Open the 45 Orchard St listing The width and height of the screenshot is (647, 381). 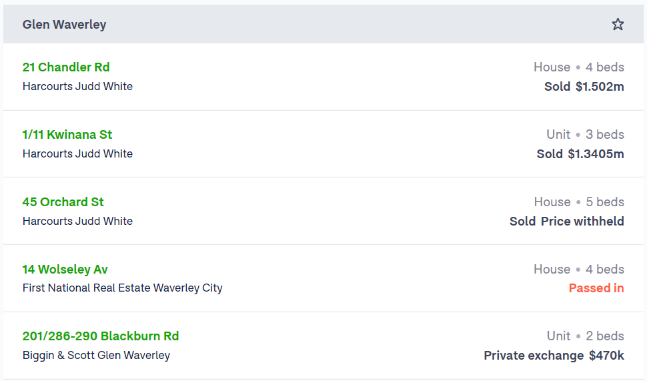63,202
